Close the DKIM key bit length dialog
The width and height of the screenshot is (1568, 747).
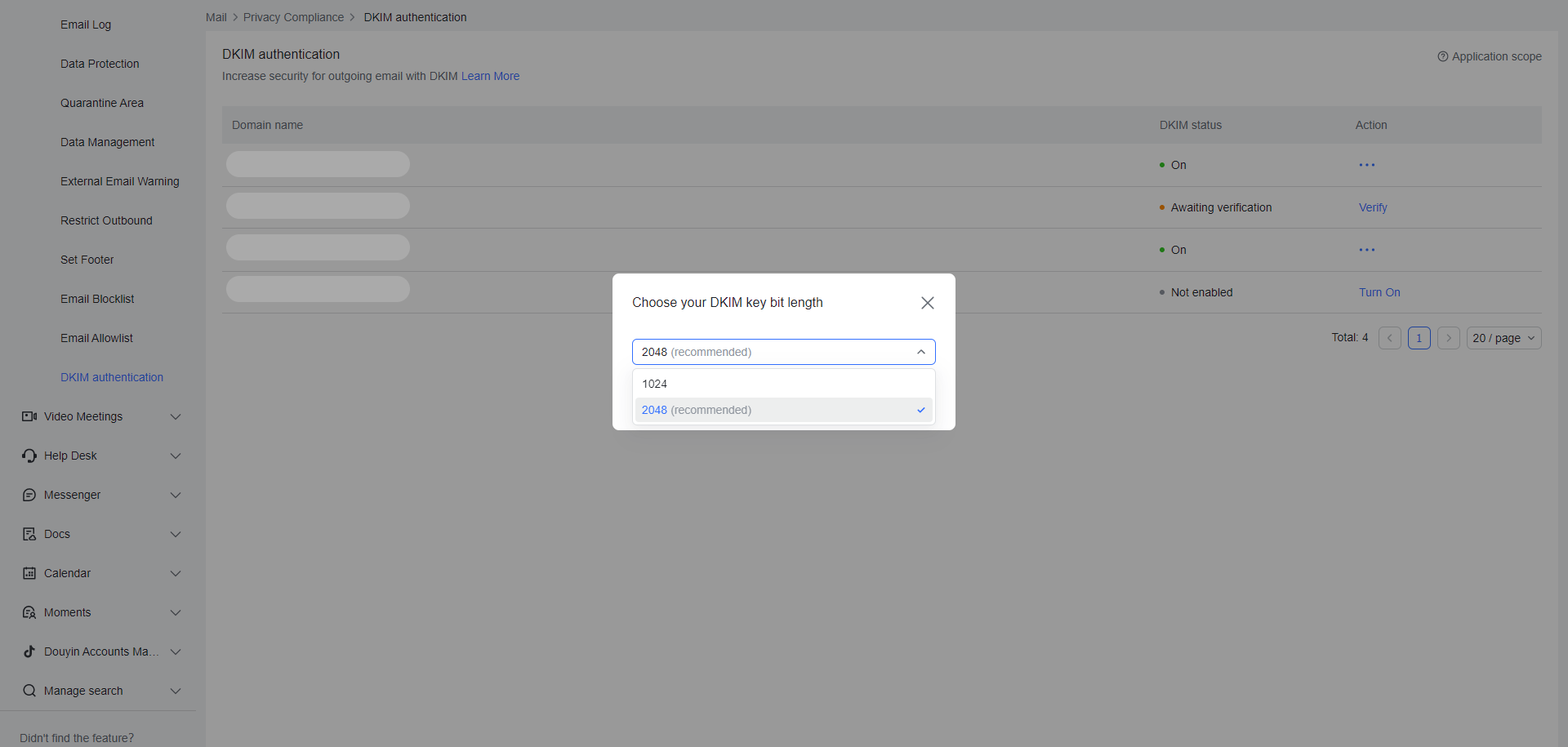(x=927, y=303)
